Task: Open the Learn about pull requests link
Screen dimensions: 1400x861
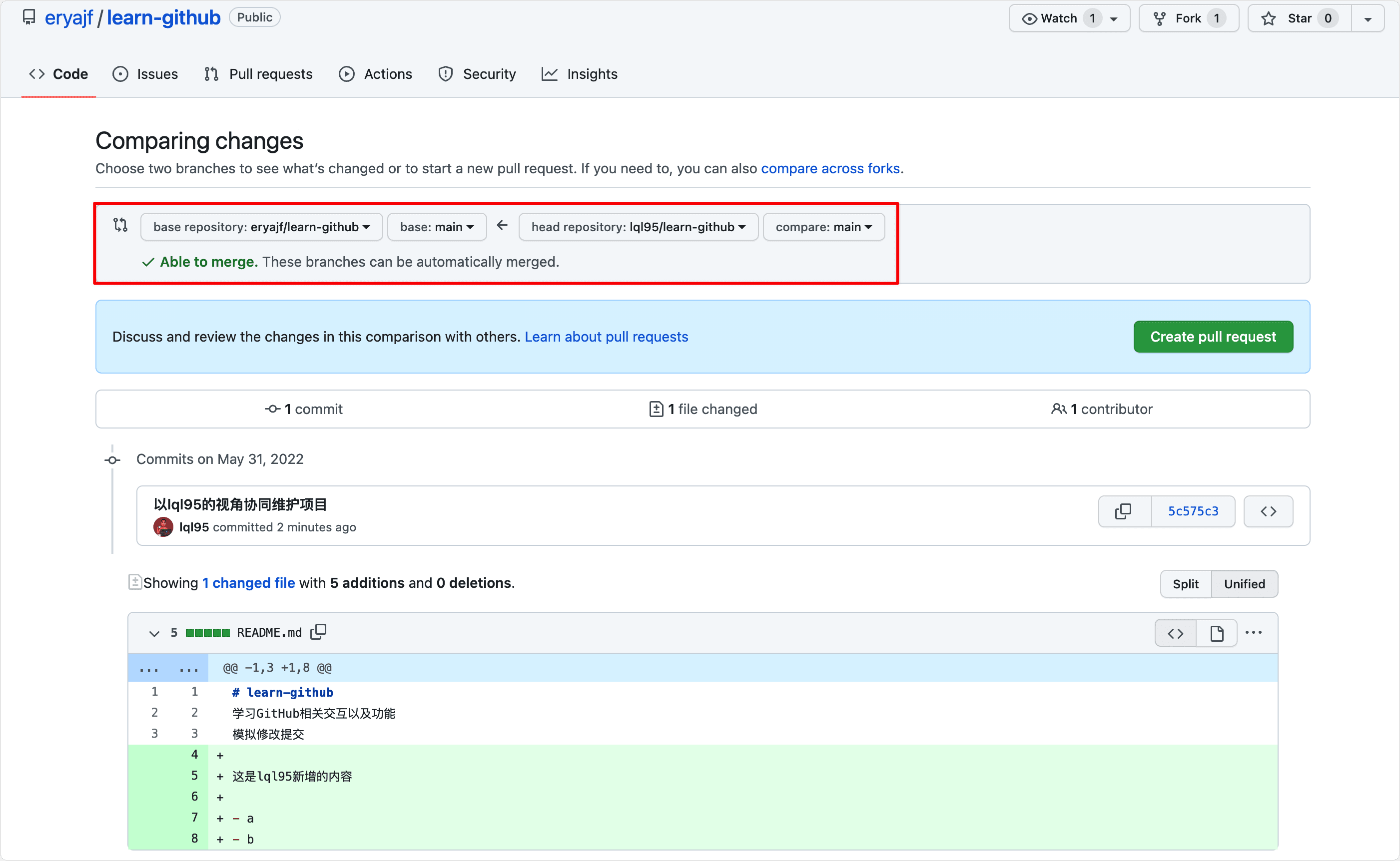Action: point(606,337)
